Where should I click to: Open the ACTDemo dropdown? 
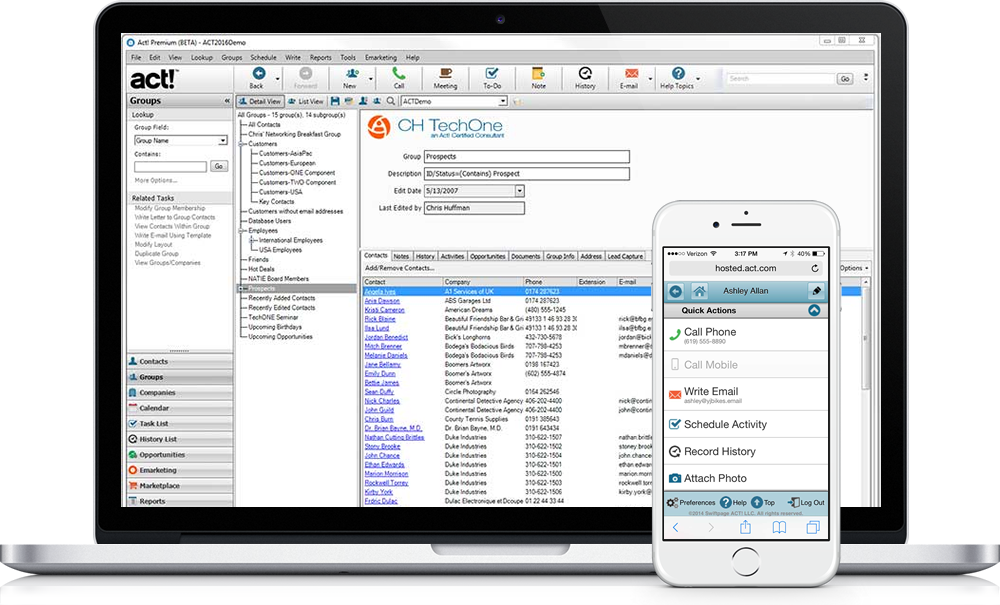coord(503,101)
